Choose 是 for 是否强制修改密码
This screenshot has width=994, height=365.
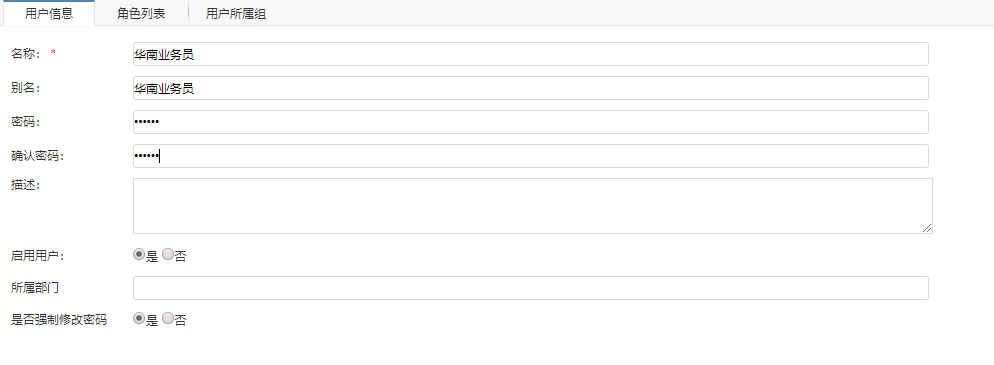139,319
